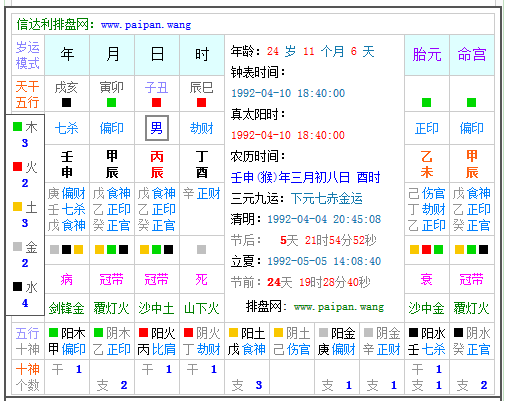Click the red 火 swatch in legend
Screen dimensions: 505x401
tap(17, 166)
